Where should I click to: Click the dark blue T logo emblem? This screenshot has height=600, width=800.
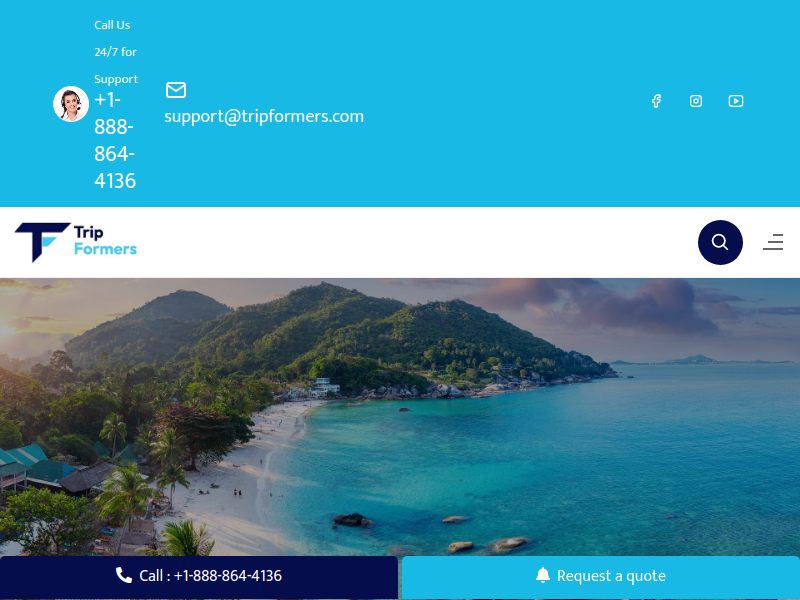(x=42, y=242)
